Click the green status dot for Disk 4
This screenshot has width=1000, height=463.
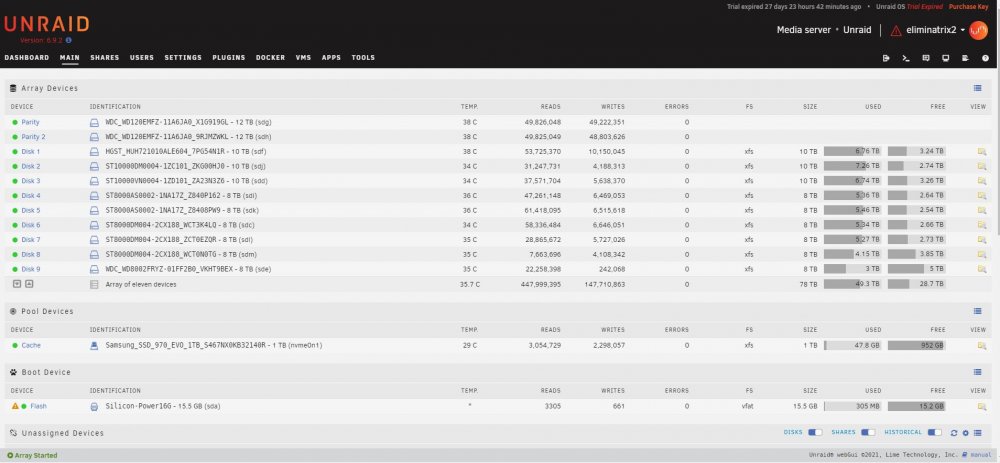point(15,196)
